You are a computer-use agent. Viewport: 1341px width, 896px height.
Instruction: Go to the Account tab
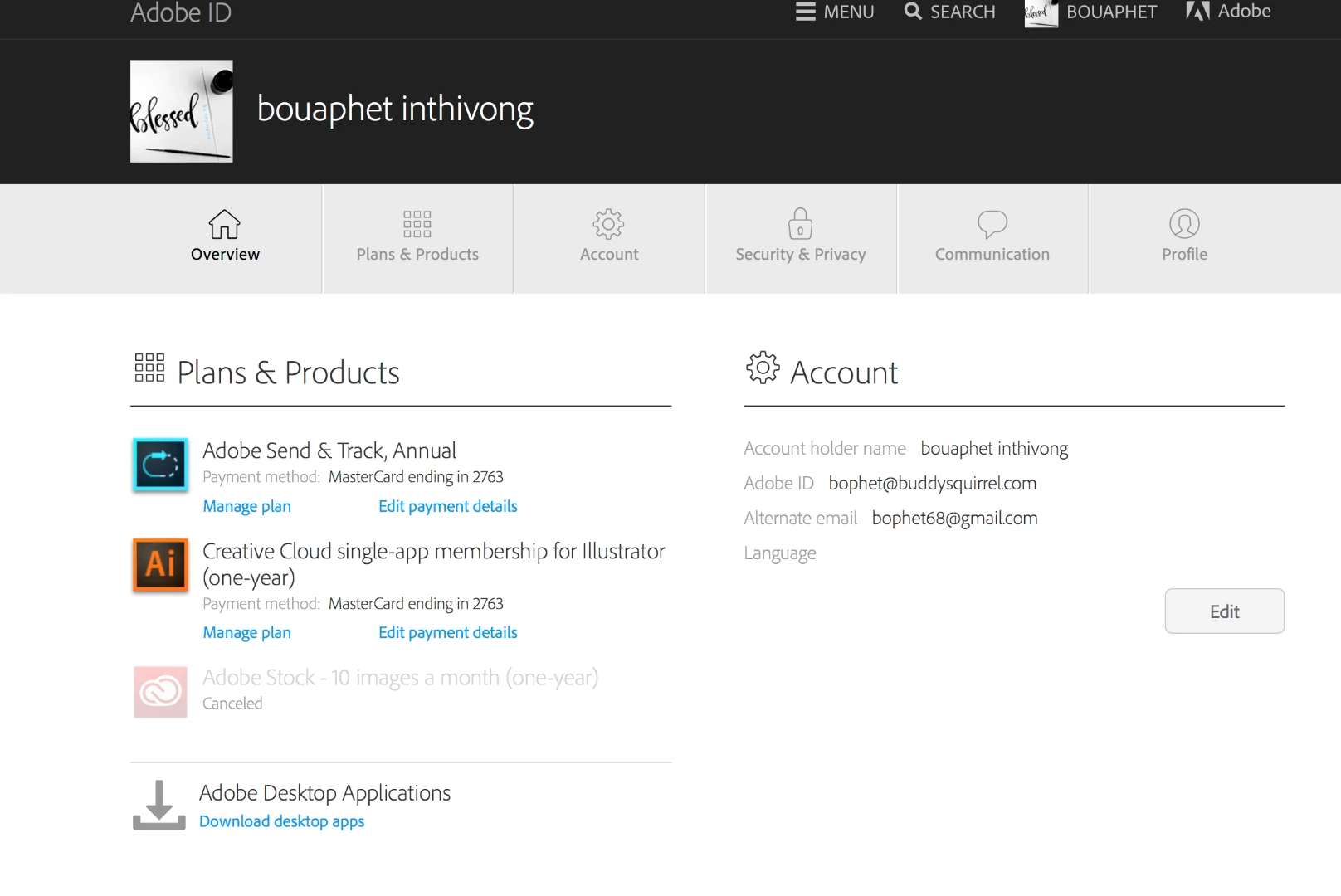[609, 237]
